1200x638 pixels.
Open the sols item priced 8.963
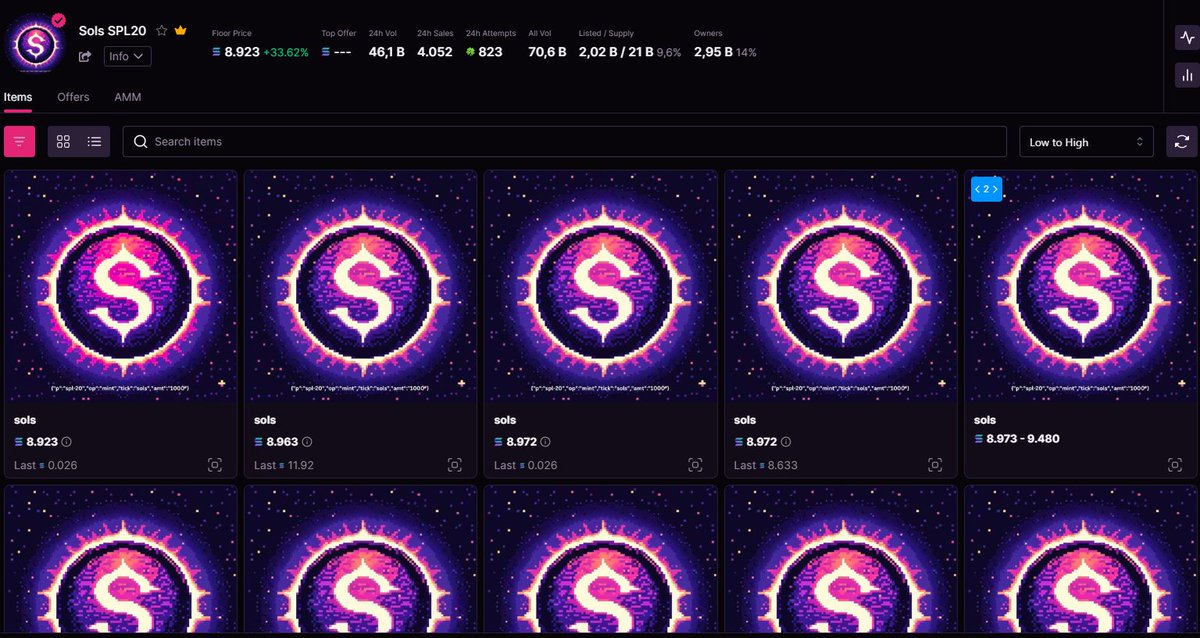pyautogui.click(x=361, y=323)
